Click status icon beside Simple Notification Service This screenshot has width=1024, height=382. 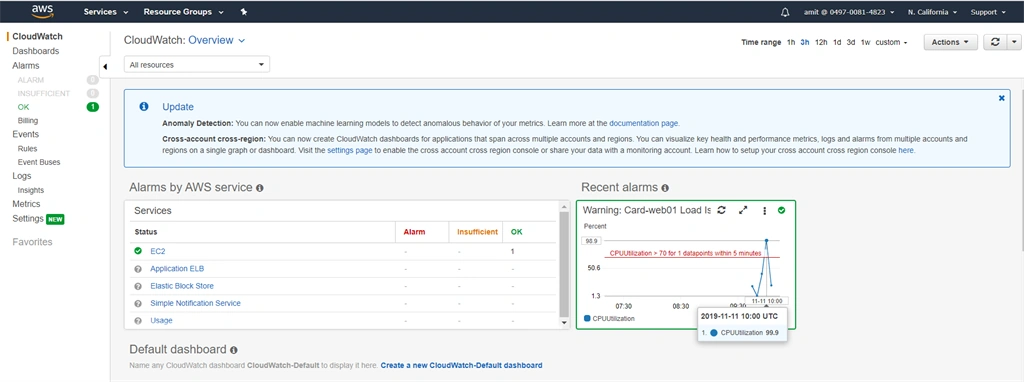(138, 304)
